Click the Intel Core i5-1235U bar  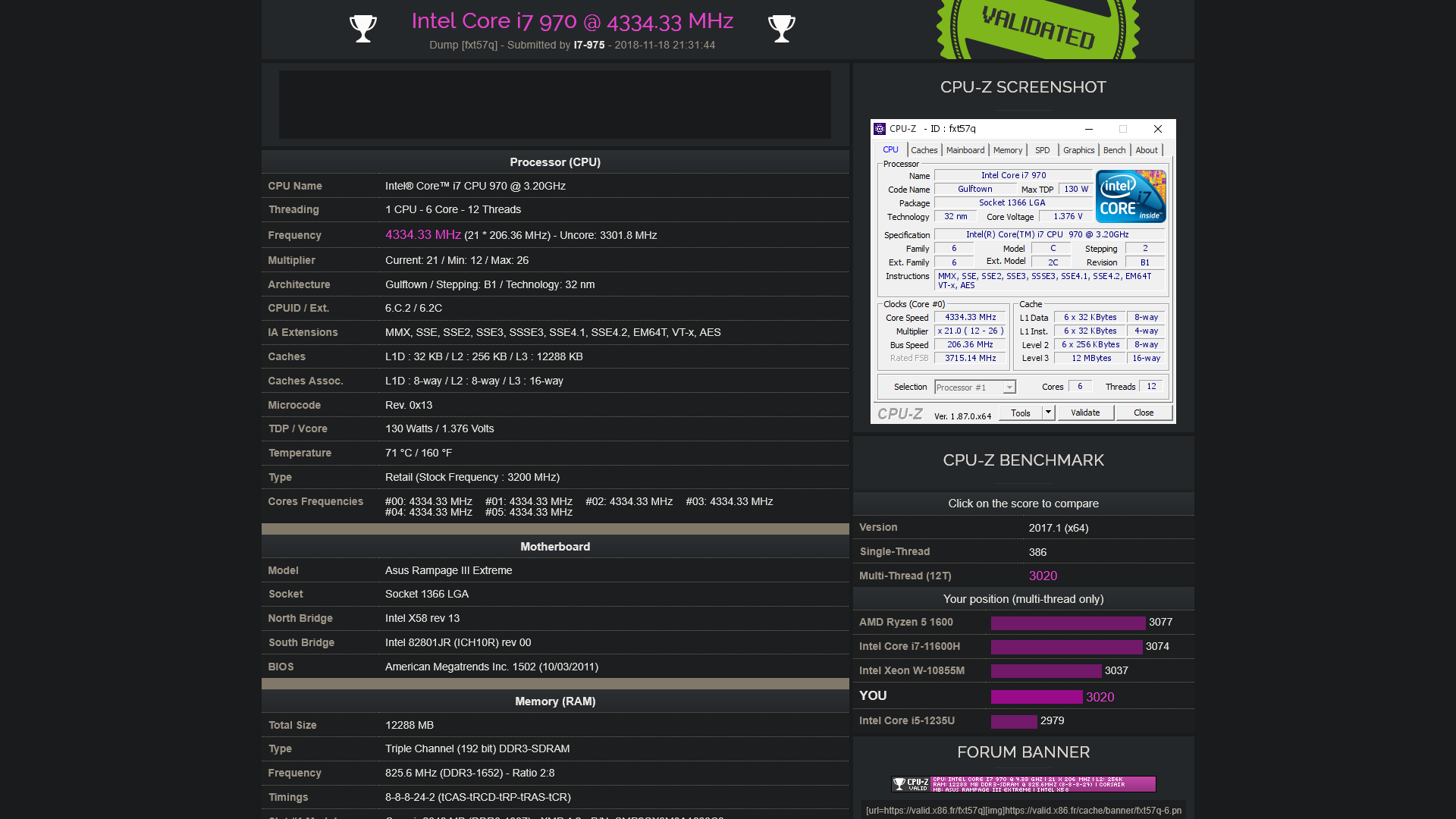tap(1014, 721)
